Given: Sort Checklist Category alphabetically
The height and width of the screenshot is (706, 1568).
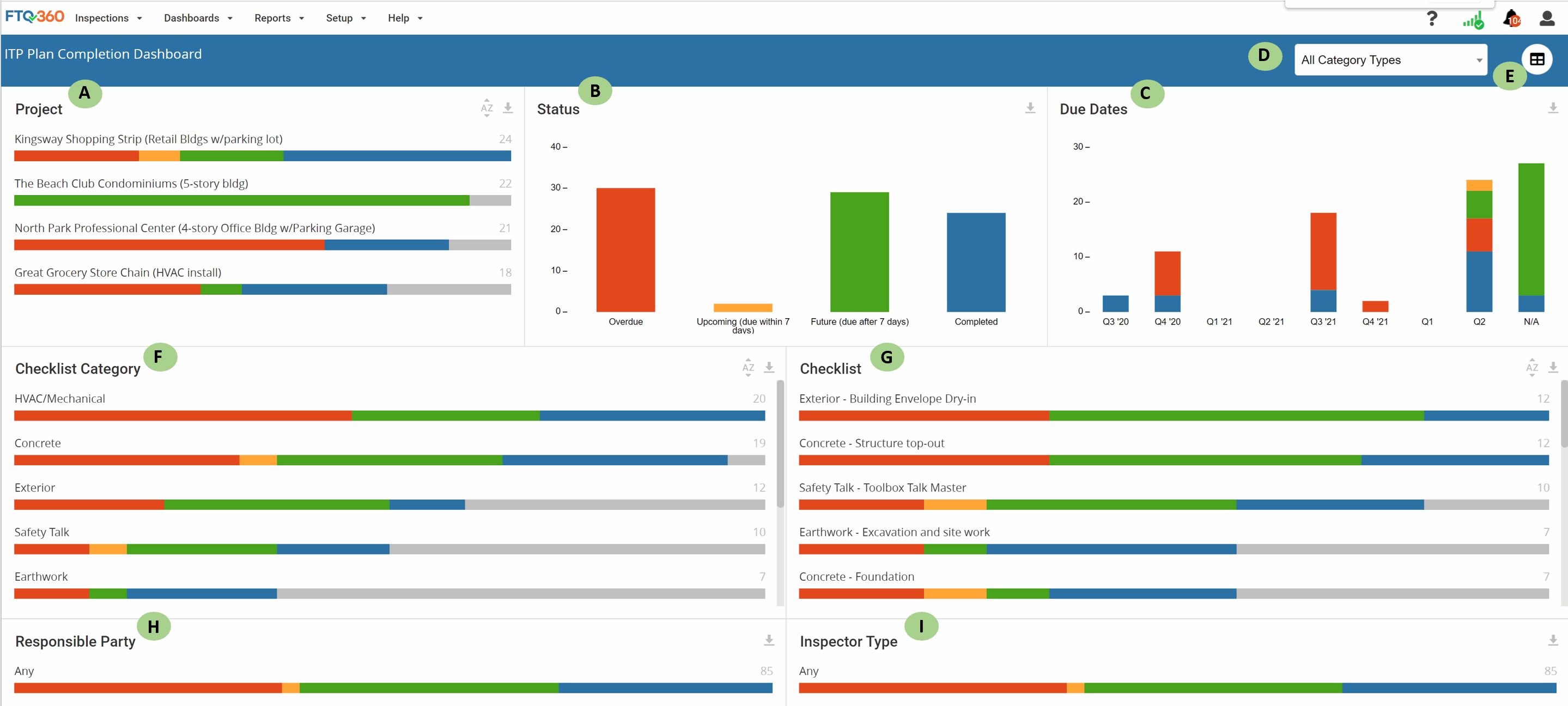Looking at the screenshot, I should 748,367.
